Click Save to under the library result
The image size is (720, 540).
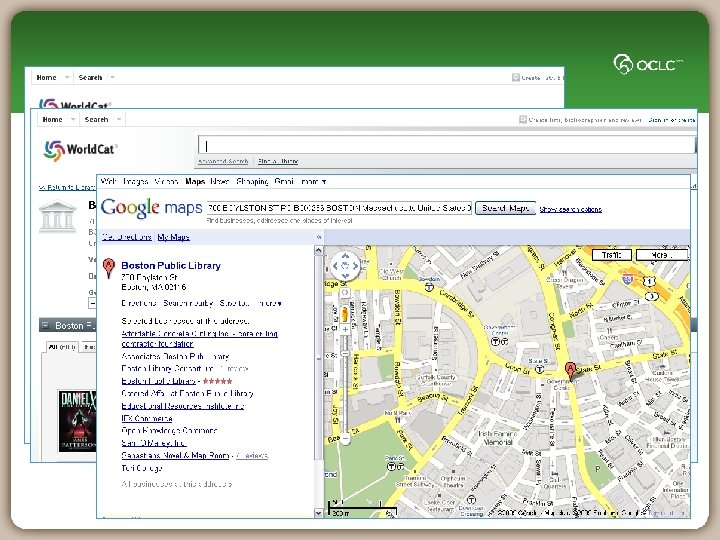point(235,303)
